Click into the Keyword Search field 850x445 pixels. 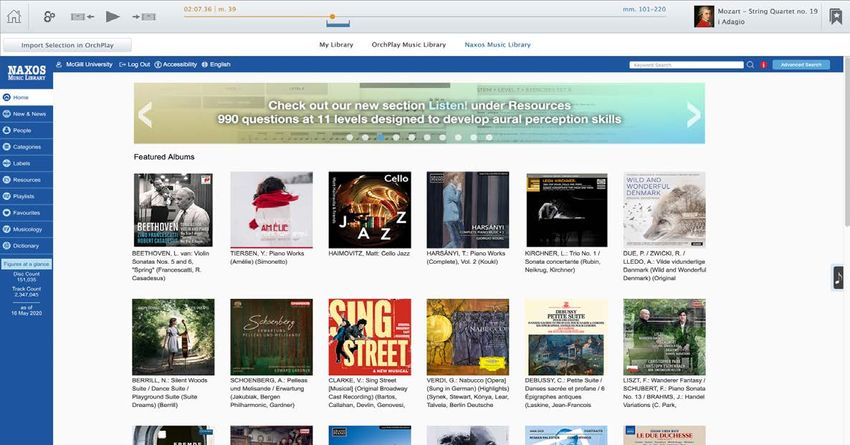686,65
